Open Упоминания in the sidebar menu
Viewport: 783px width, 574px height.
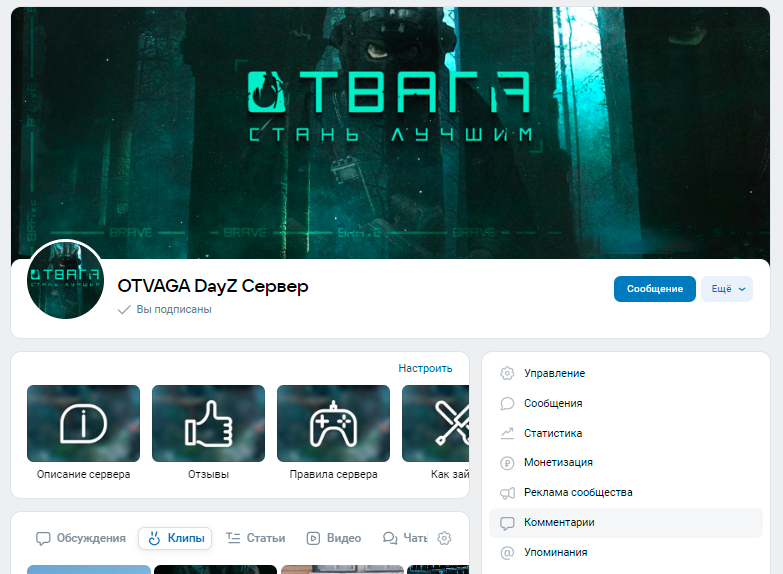tap(626, 553)
